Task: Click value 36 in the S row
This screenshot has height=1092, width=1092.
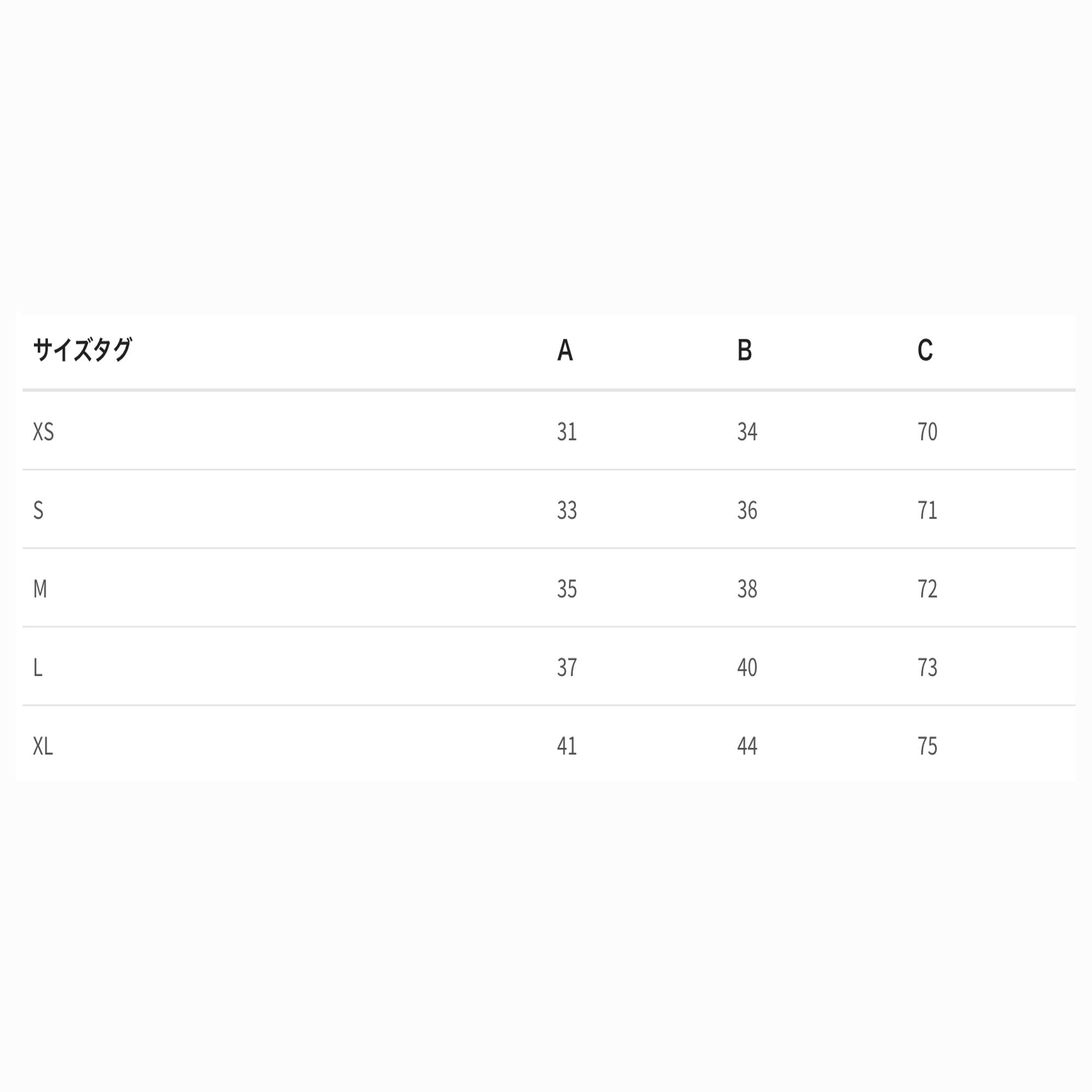Action: click(x=746, y=511)
